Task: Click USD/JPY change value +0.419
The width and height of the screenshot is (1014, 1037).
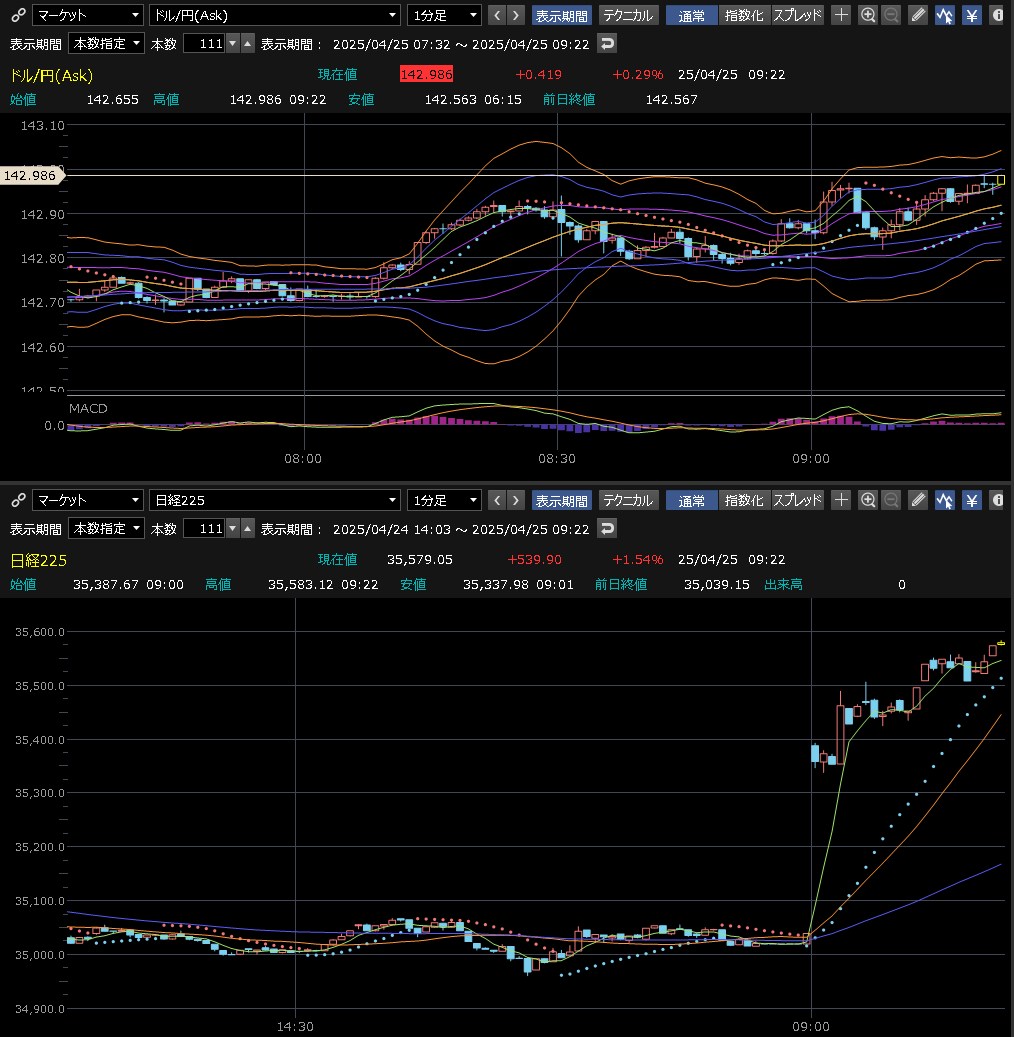Action: click(538, 74)
